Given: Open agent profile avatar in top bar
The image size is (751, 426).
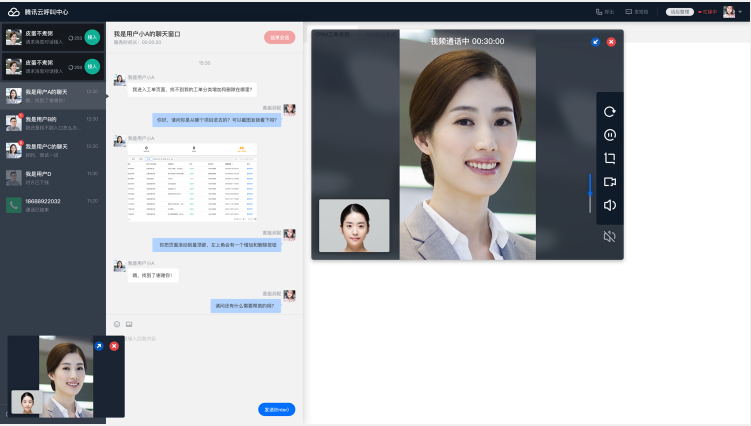Looking at the screenshot, I should pyautogui.click(x=729, y=12).
